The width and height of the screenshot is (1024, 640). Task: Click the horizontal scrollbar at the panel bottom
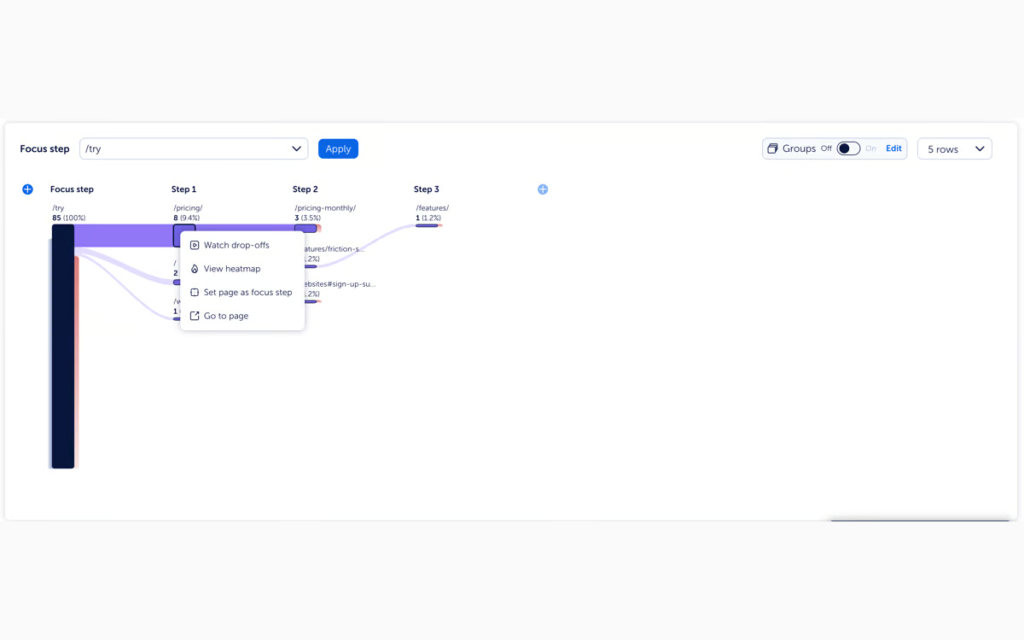[x=920, y=520]
